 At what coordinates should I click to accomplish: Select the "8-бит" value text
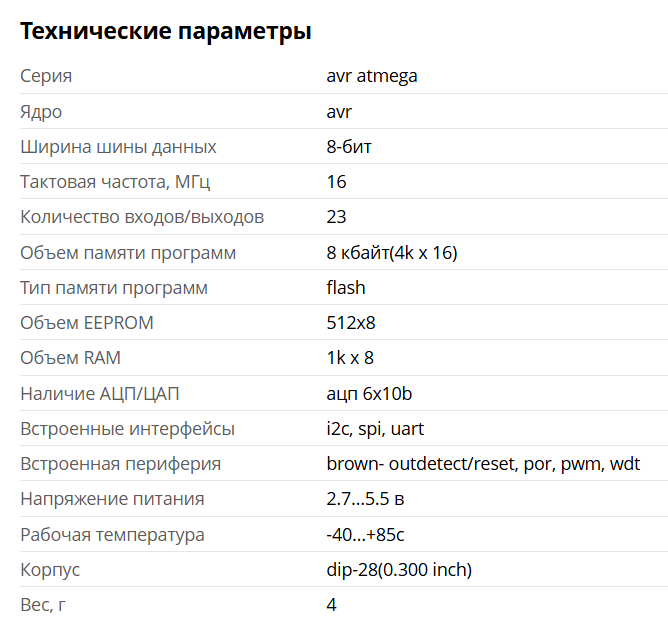click(x=349, y=147)
